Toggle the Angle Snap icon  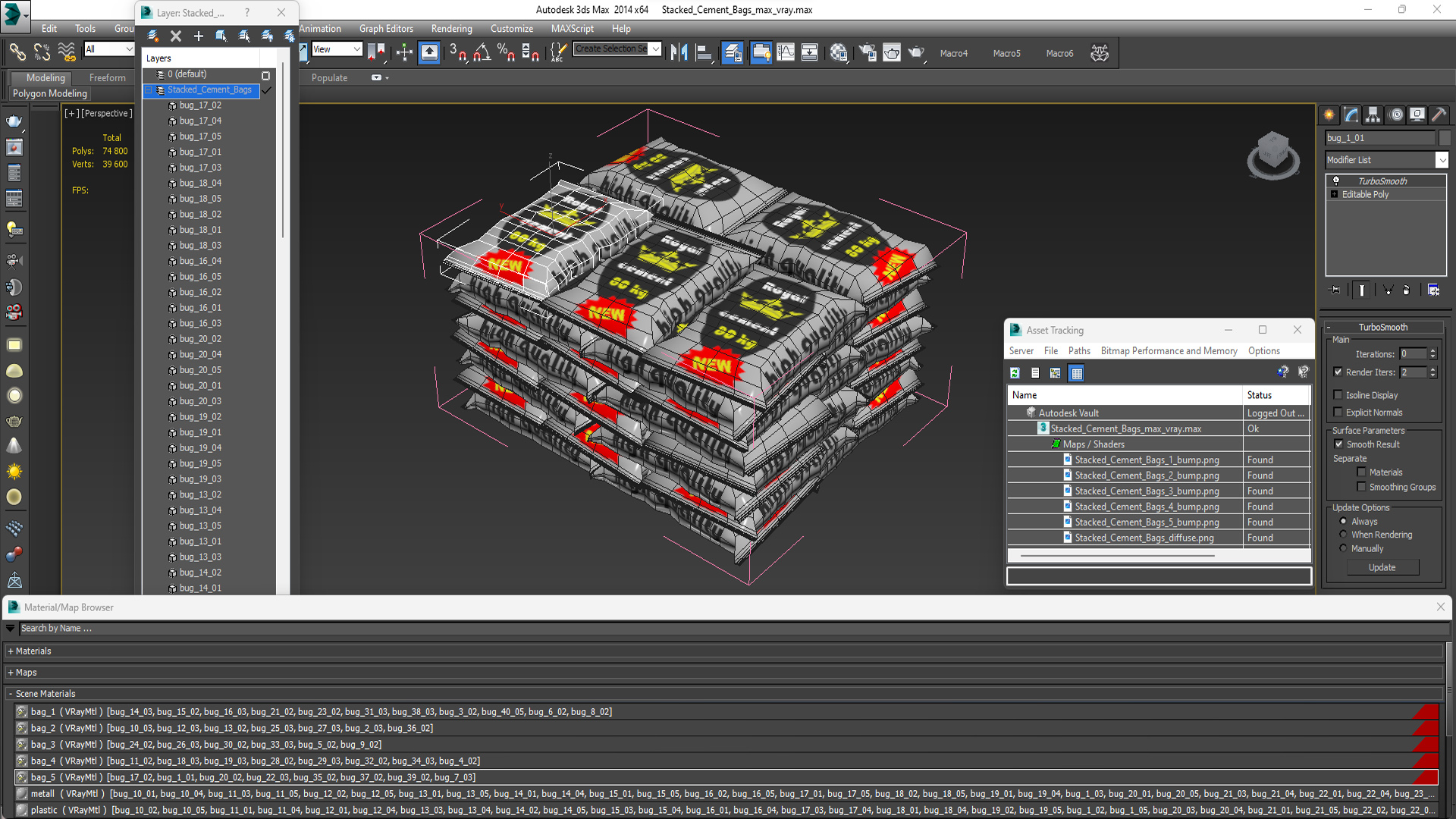[x=482, y=52]
